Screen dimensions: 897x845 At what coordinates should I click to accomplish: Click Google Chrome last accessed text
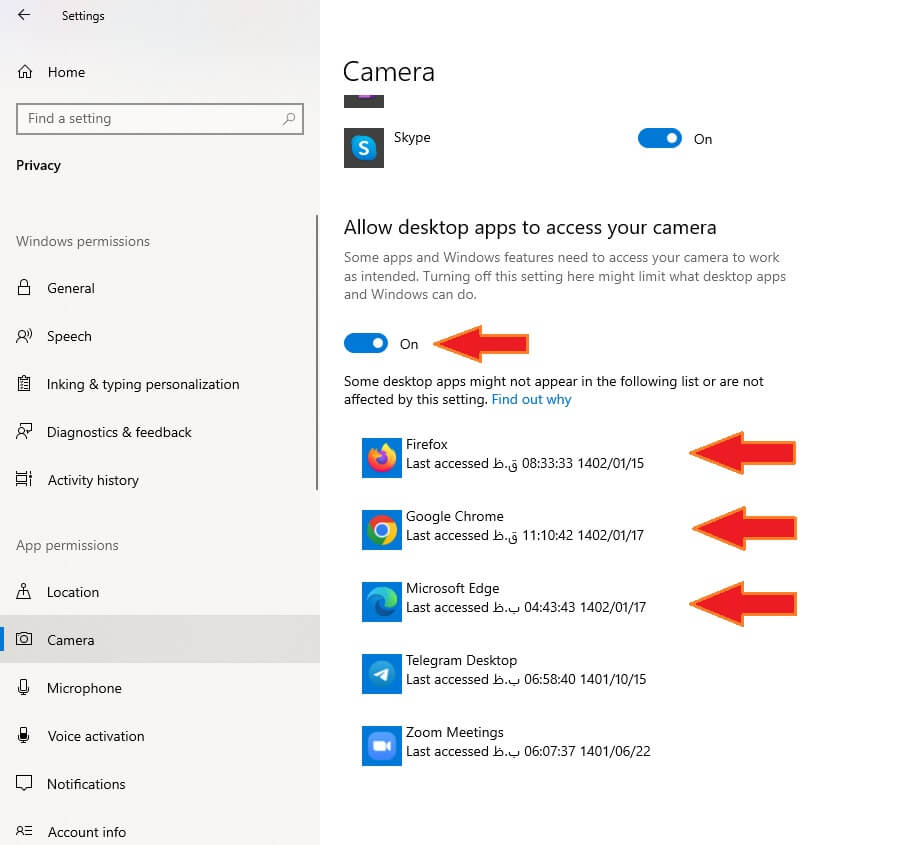click(525, 535)
